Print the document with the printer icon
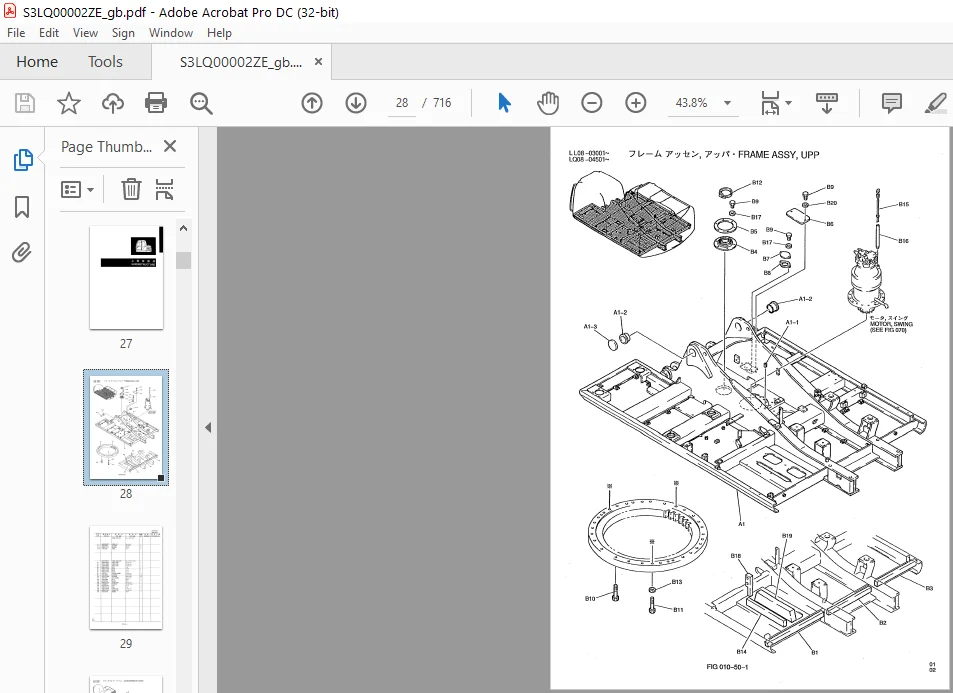 [156, 103]
